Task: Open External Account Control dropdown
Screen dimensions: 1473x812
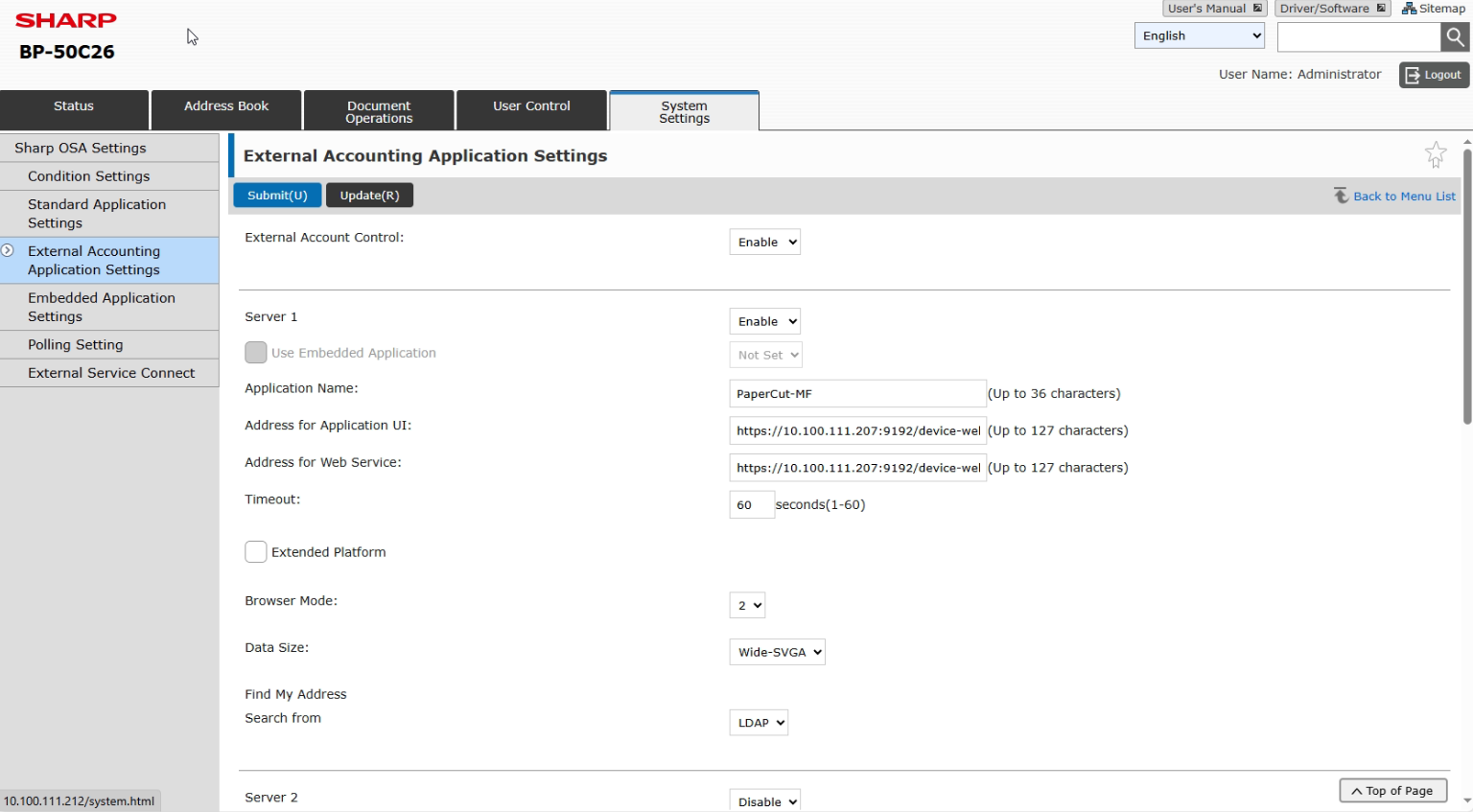Action: tap(765, 243)
